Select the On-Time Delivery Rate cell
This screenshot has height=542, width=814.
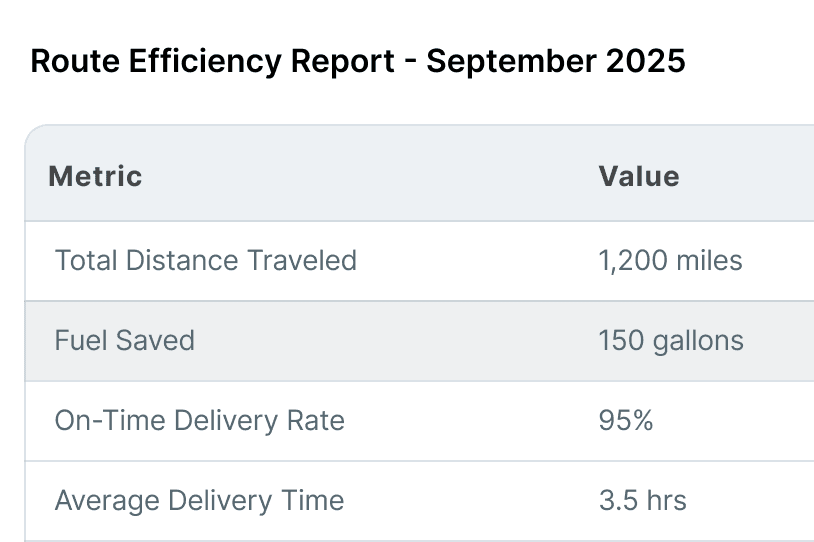tap(199, 421)
